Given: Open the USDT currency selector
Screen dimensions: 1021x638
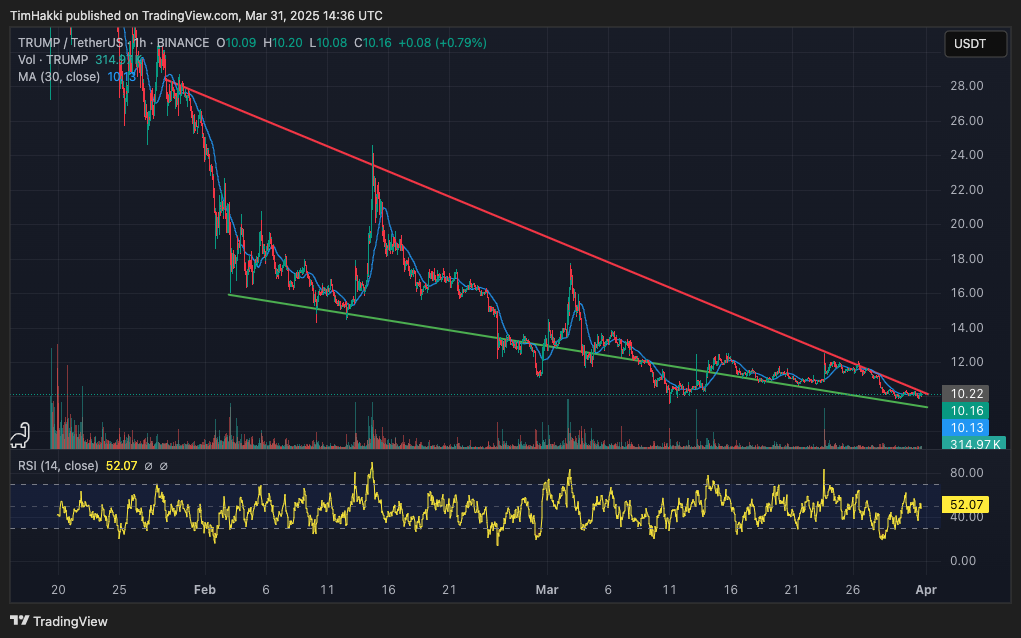Looking at the screenshot, I should coord(975,44).
